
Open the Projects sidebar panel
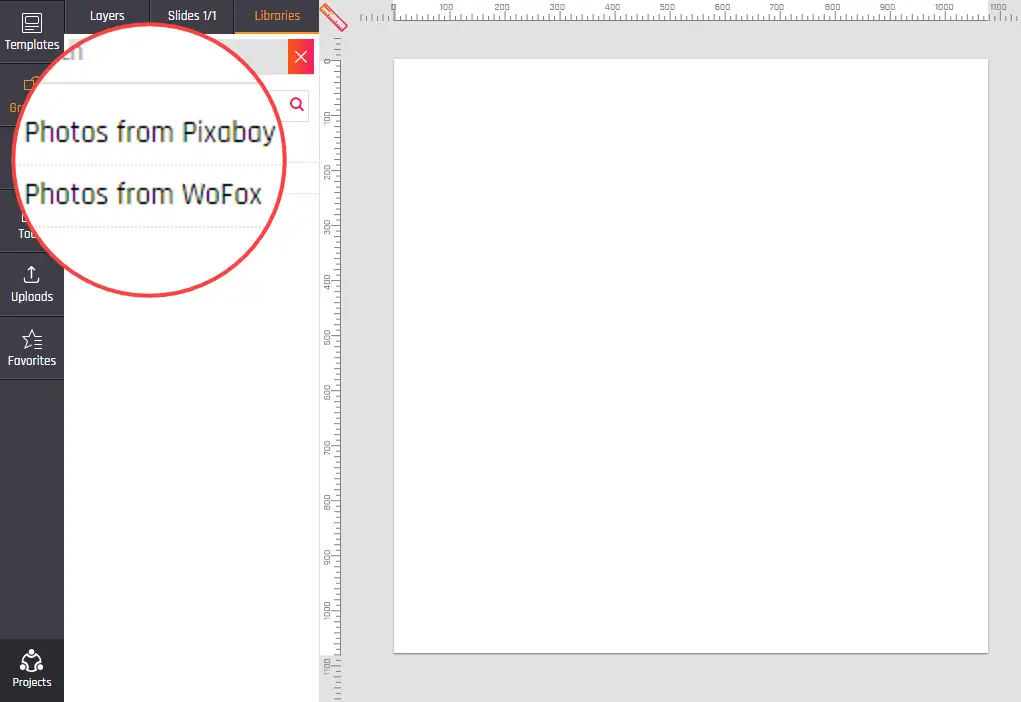point(32,670)
